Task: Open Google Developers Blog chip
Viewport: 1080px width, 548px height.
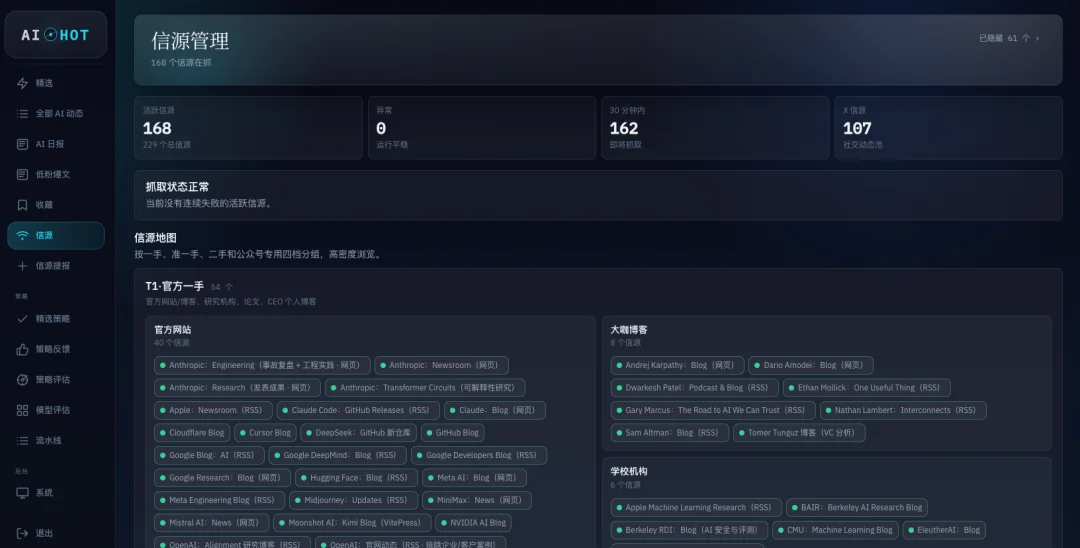Action: [x=479, y=455]
